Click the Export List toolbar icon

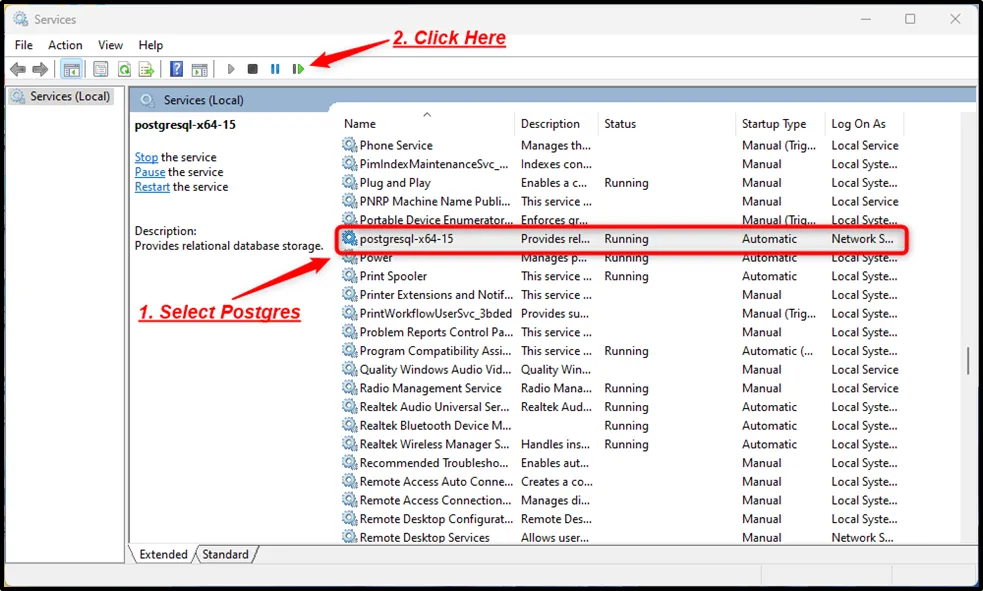tap(146, 69)
